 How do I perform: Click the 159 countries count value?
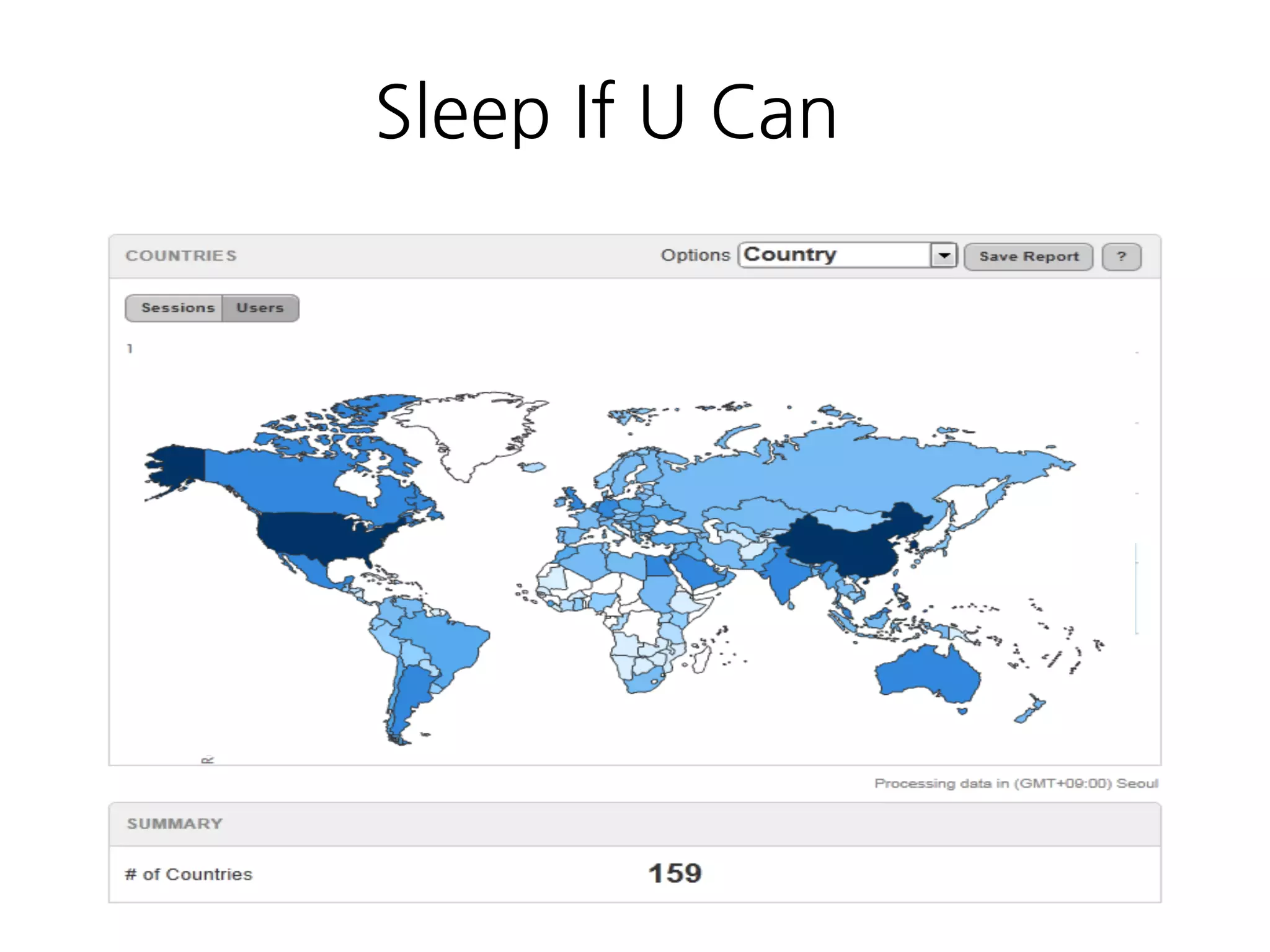[675, 874]
